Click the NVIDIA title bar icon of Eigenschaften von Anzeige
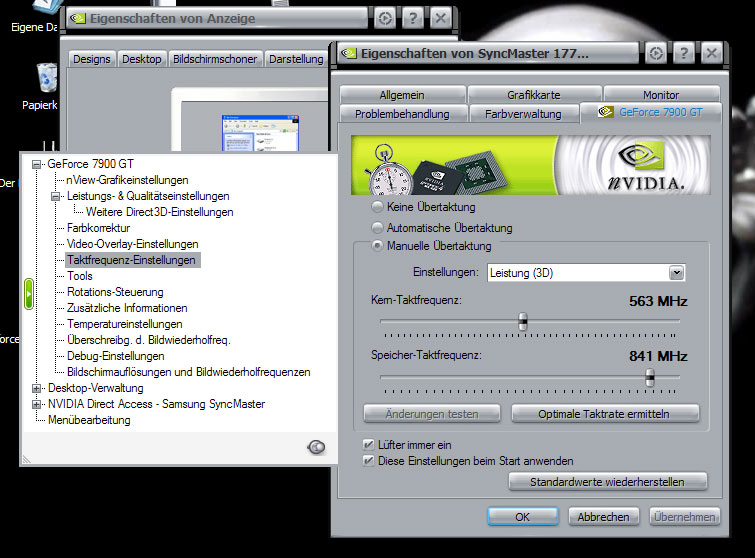This screenshot has height=558, width=755. pos(78,18)
